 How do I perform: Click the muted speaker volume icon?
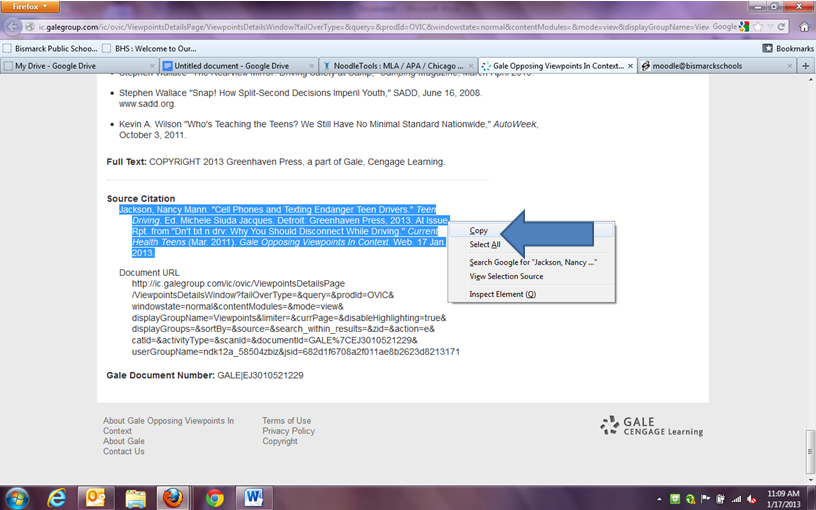[751, 499]
